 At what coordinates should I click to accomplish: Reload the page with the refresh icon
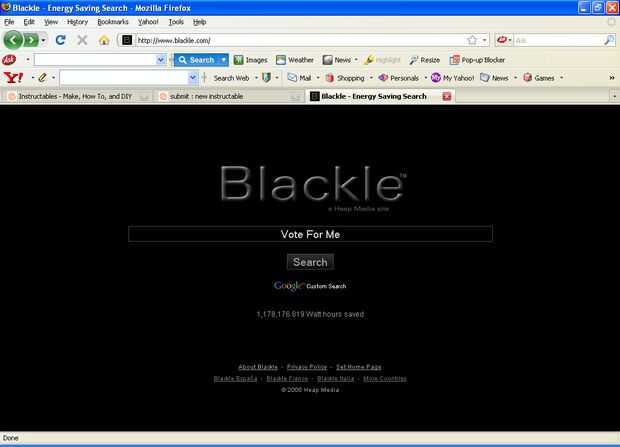pyautogui.click(x=60, y=40)
